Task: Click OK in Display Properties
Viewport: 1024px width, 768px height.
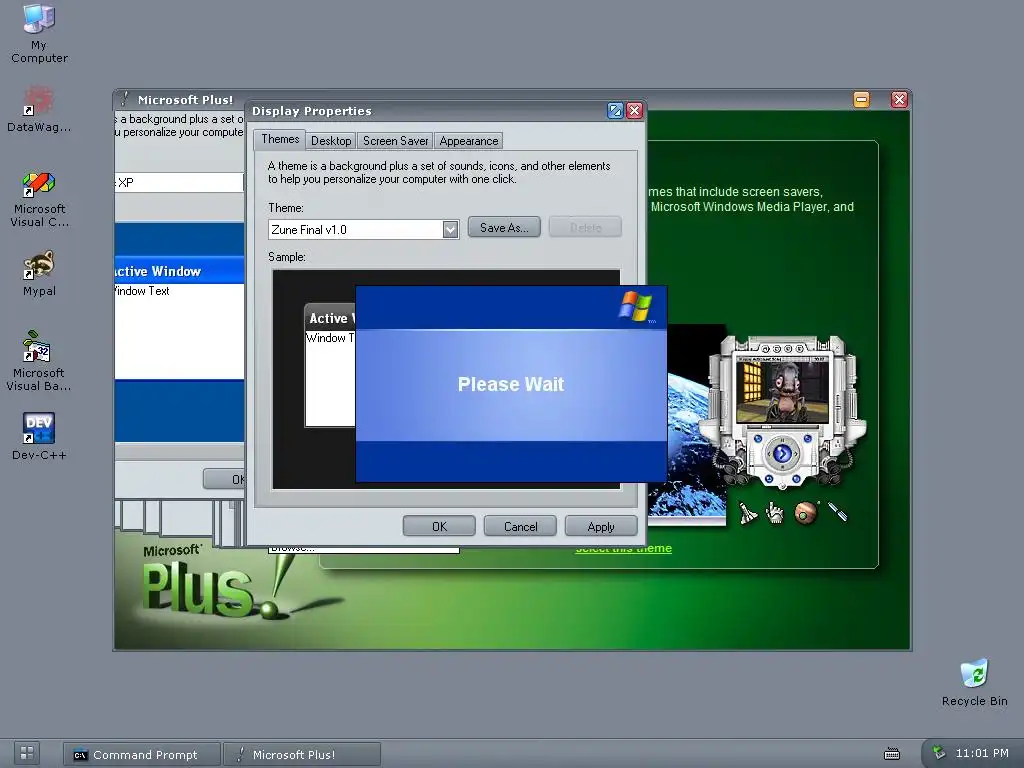Action: 440,526
